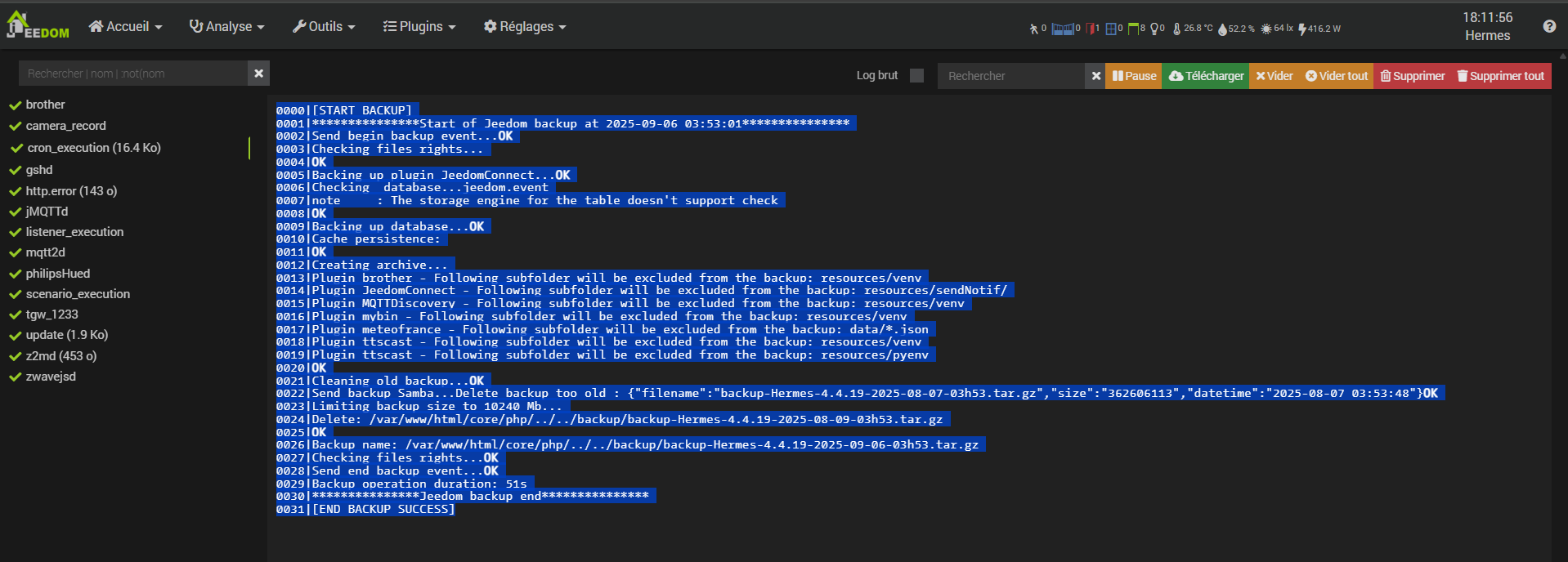
Task: Click the power lightning bolt icon
Action: pyautogui.click(x=1302, y=29)
